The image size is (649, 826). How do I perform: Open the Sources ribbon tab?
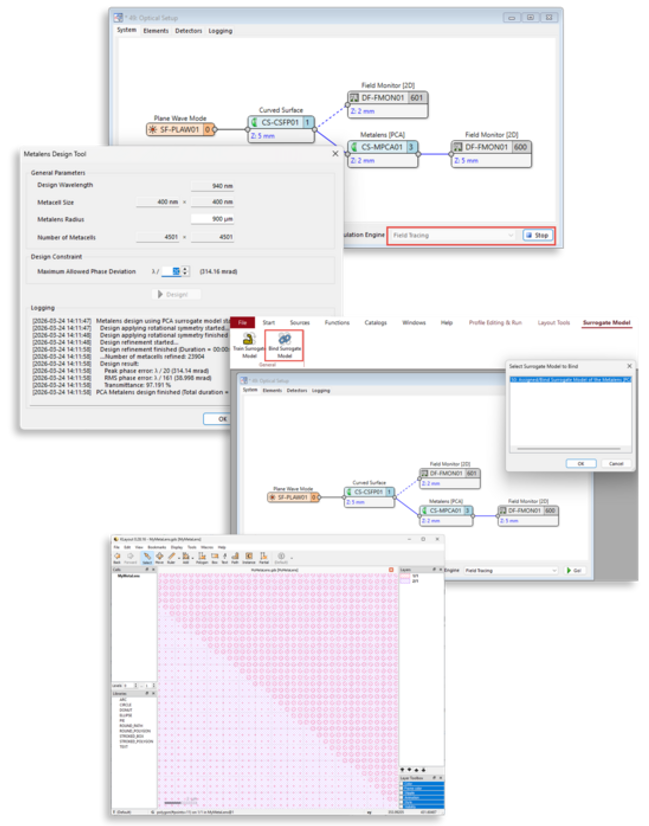(299, 323)
